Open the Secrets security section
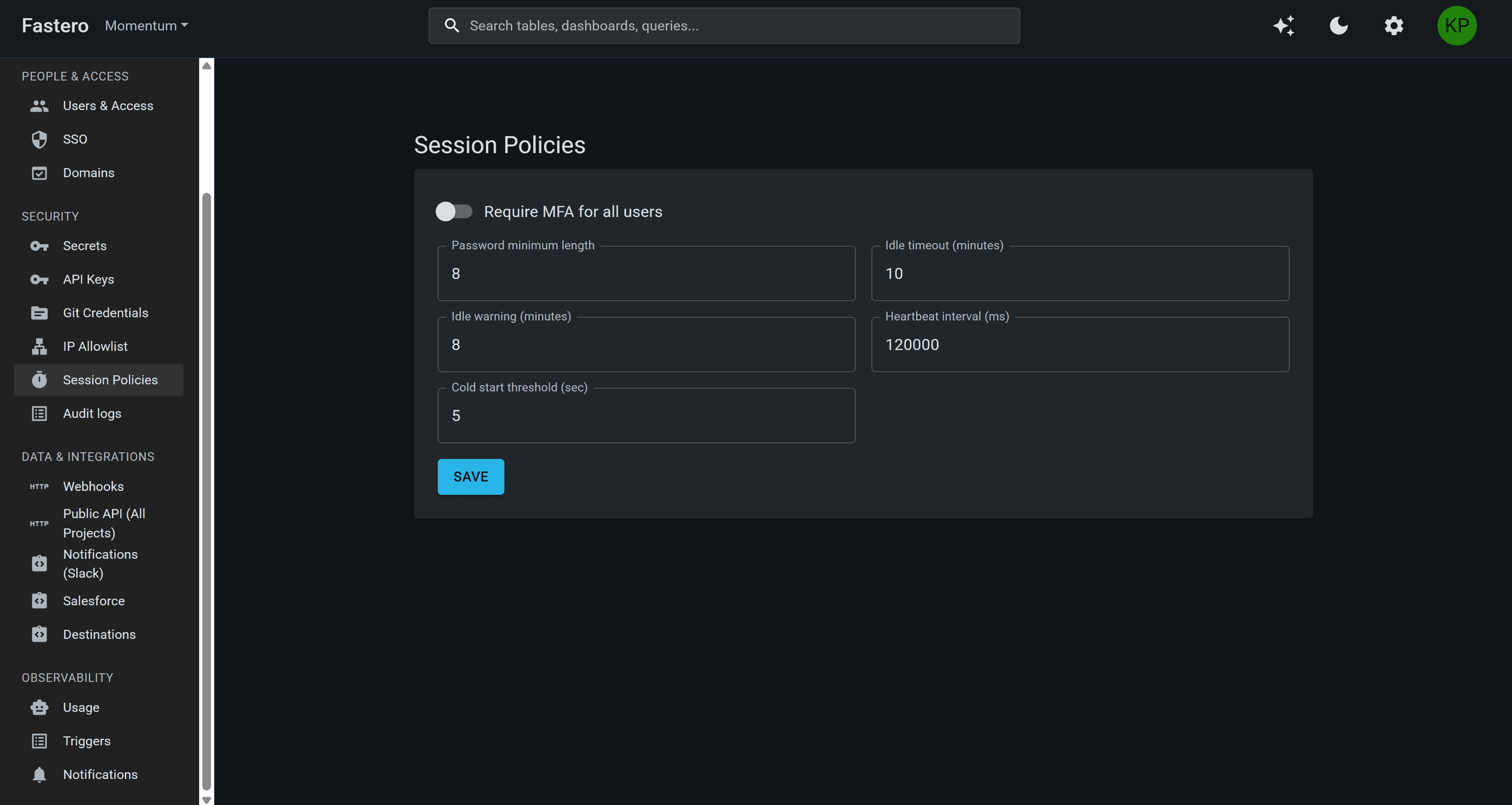 coord(84,245)
